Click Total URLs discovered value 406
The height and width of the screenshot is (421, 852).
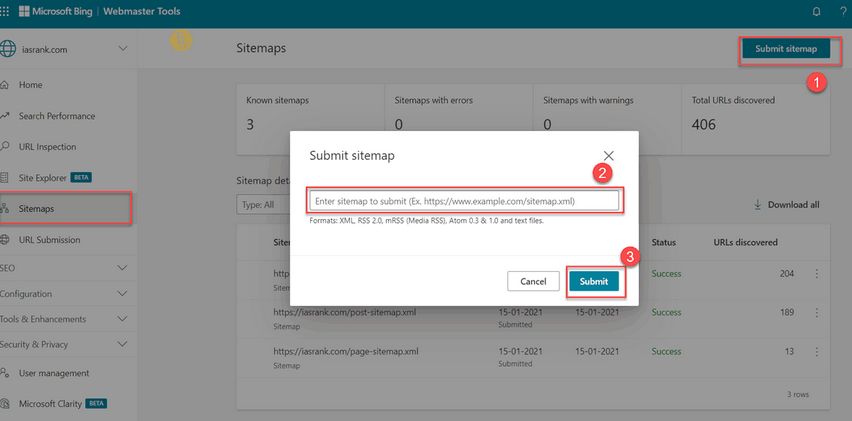point(704,124)
